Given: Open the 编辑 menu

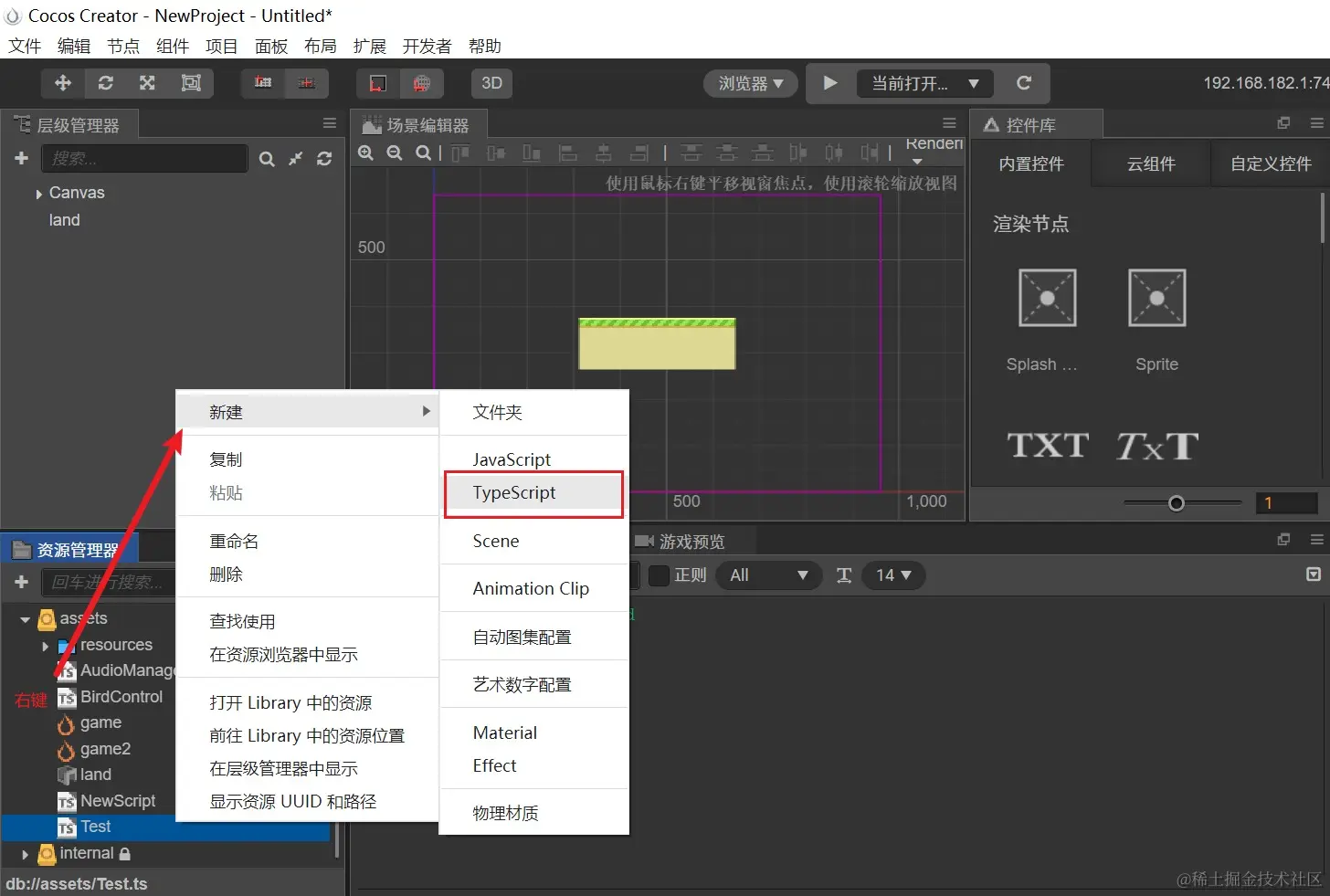Looking at the screenshot, I should pyautogui.click(x=74, y=46).
